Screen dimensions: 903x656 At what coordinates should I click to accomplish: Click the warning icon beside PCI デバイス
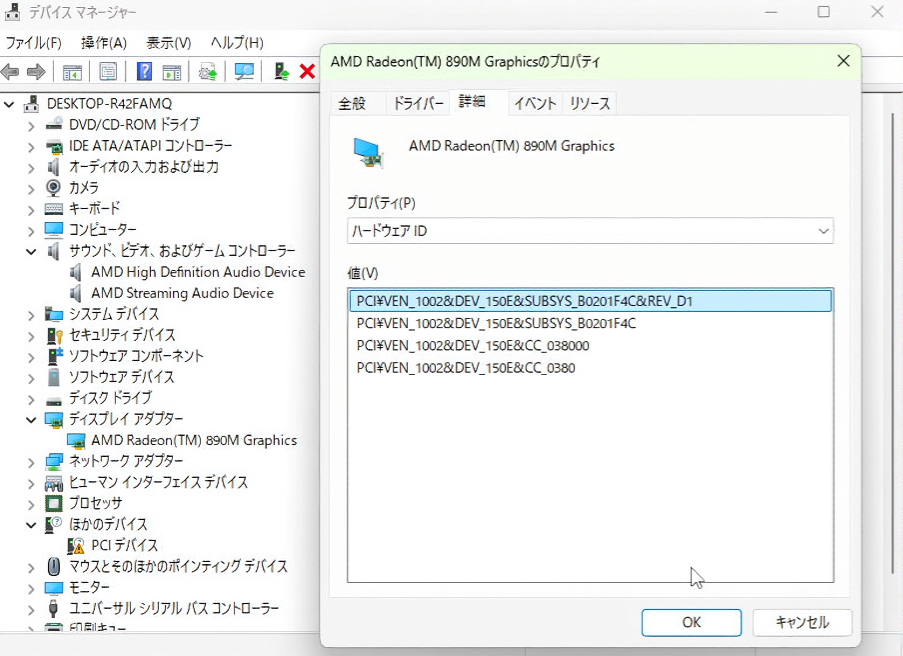[x=75, y=545]
